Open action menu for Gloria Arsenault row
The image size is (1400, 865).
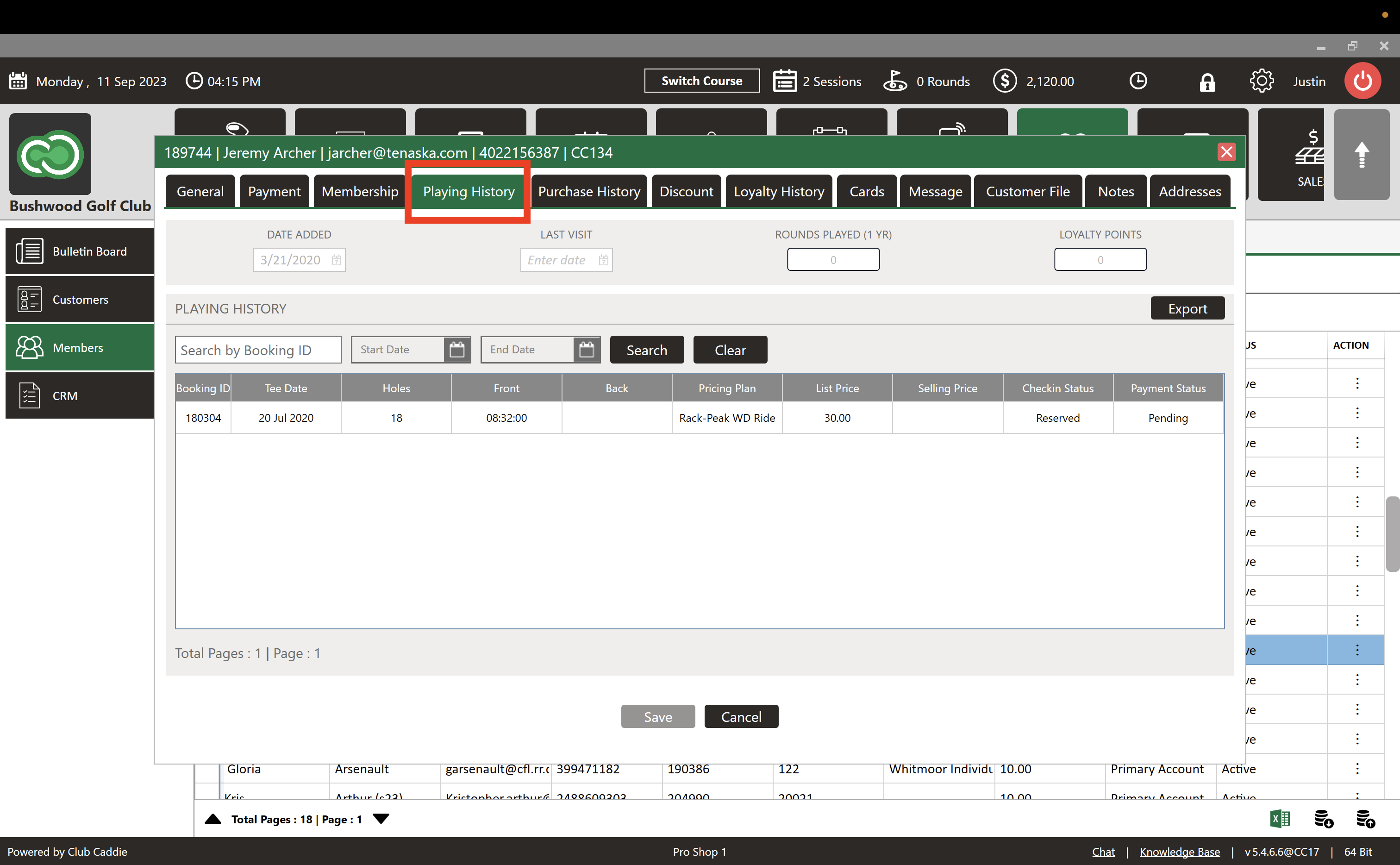(x=1356, y=769)
